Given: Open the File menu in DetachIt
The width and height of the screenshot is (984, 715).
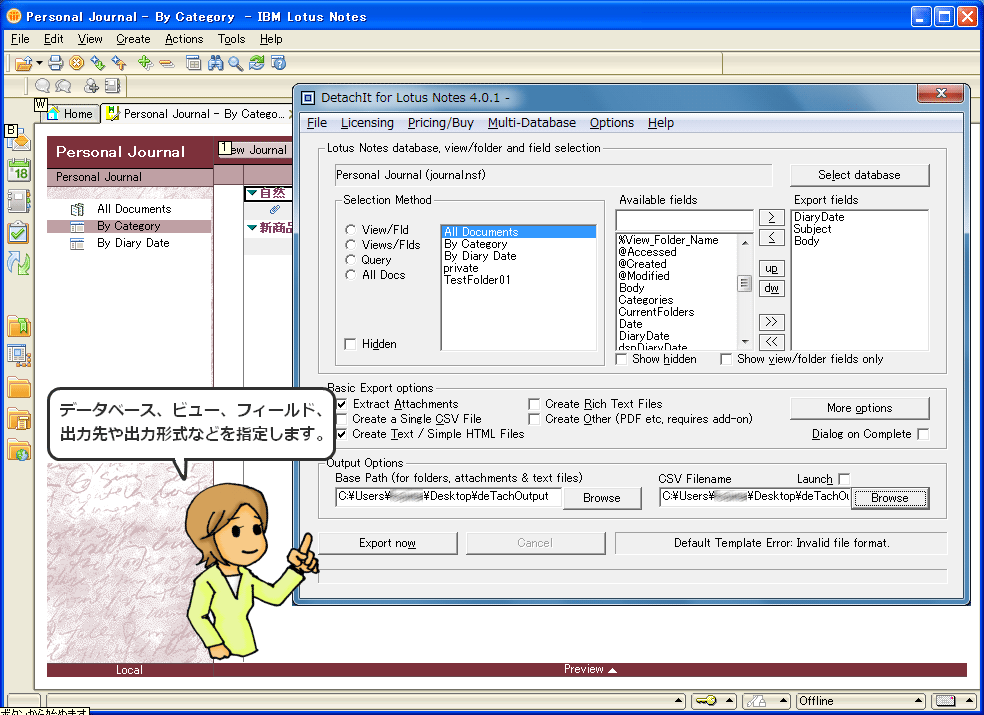Looking at the screenshot, I should click(317, 123).
